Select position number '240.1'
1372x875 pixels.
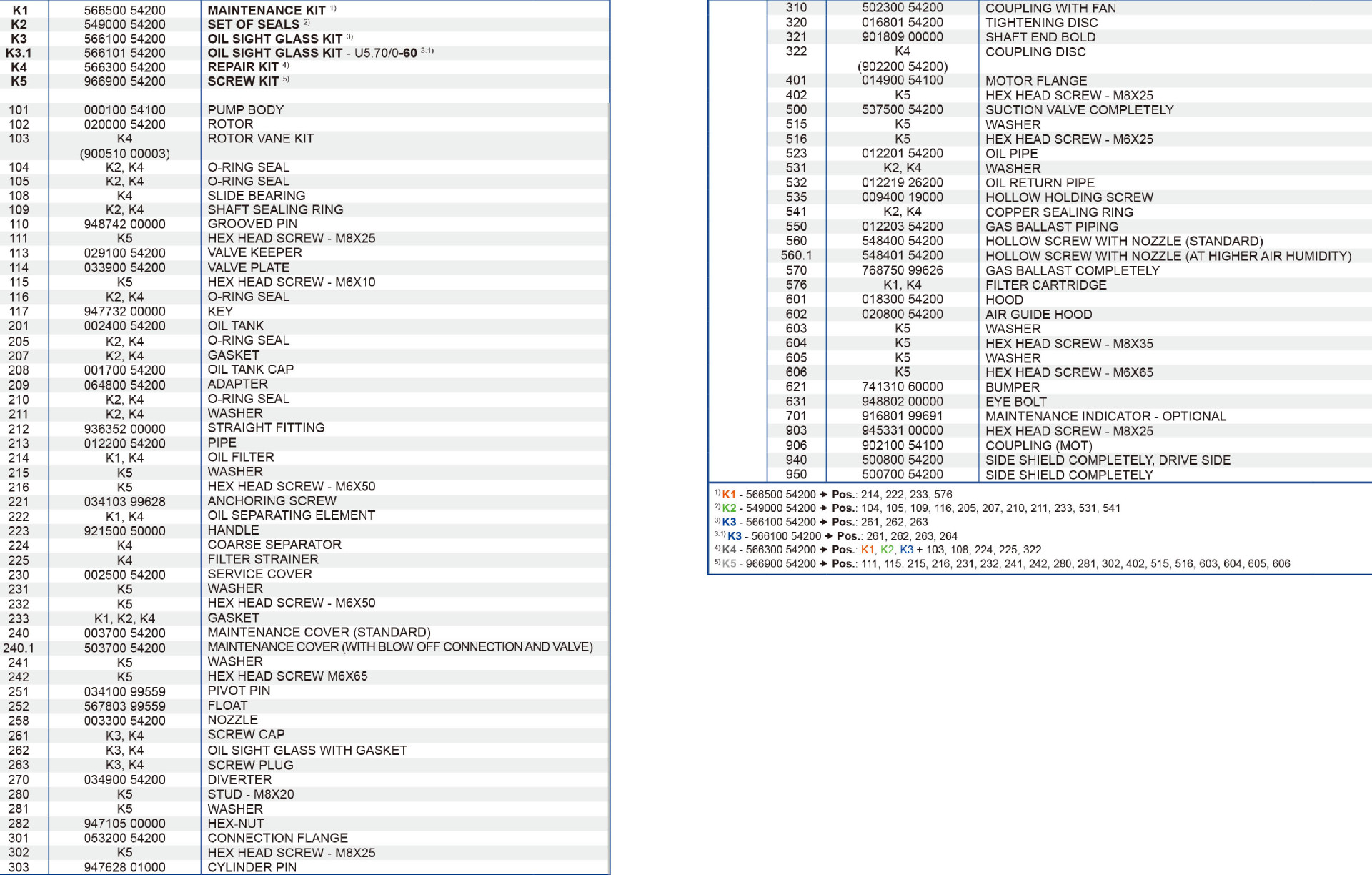click(19, 648)
